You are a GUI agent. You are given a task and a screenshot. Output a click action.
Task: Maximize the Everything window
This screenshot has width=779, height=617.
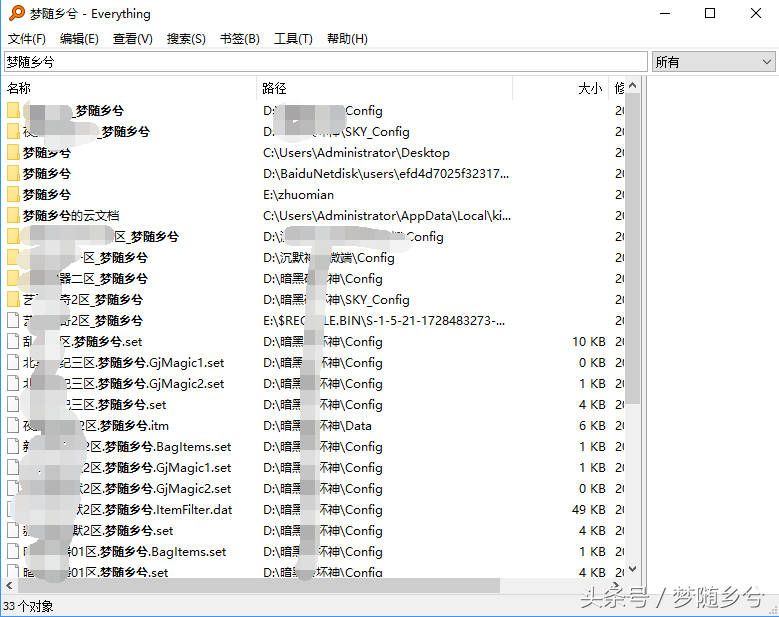[710, 13]
